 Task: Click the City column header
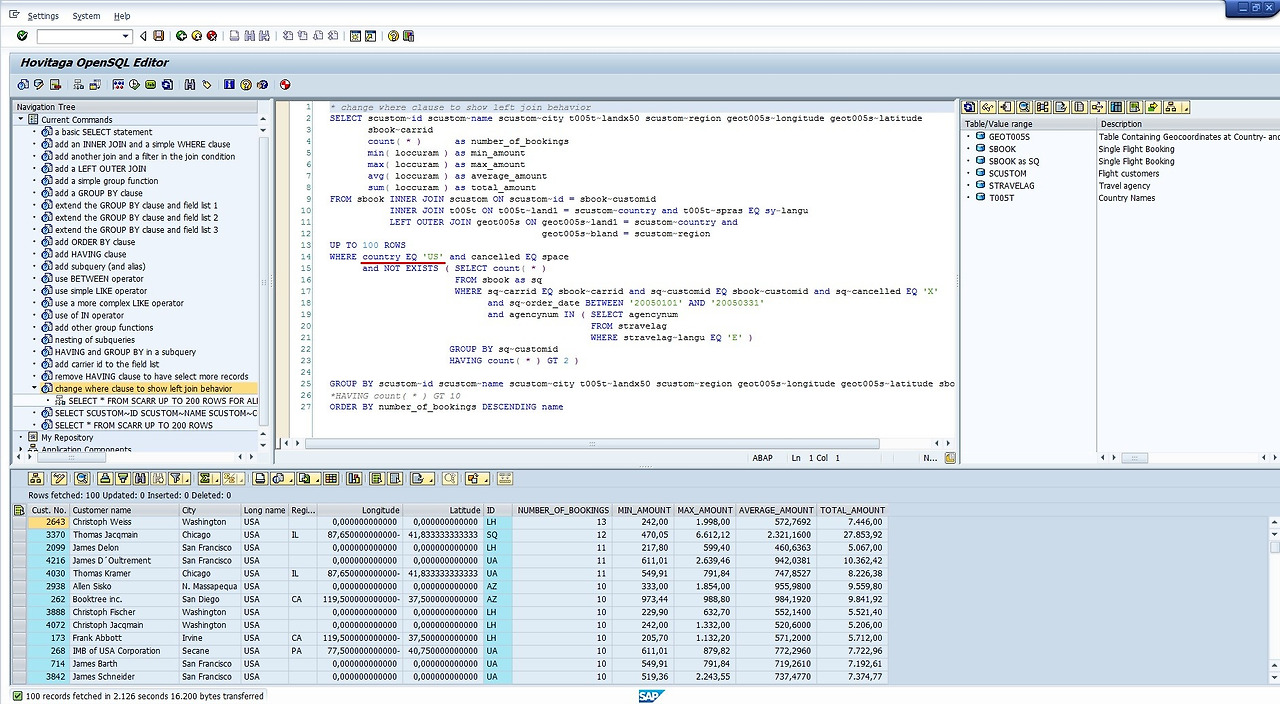tap(209, 510)
